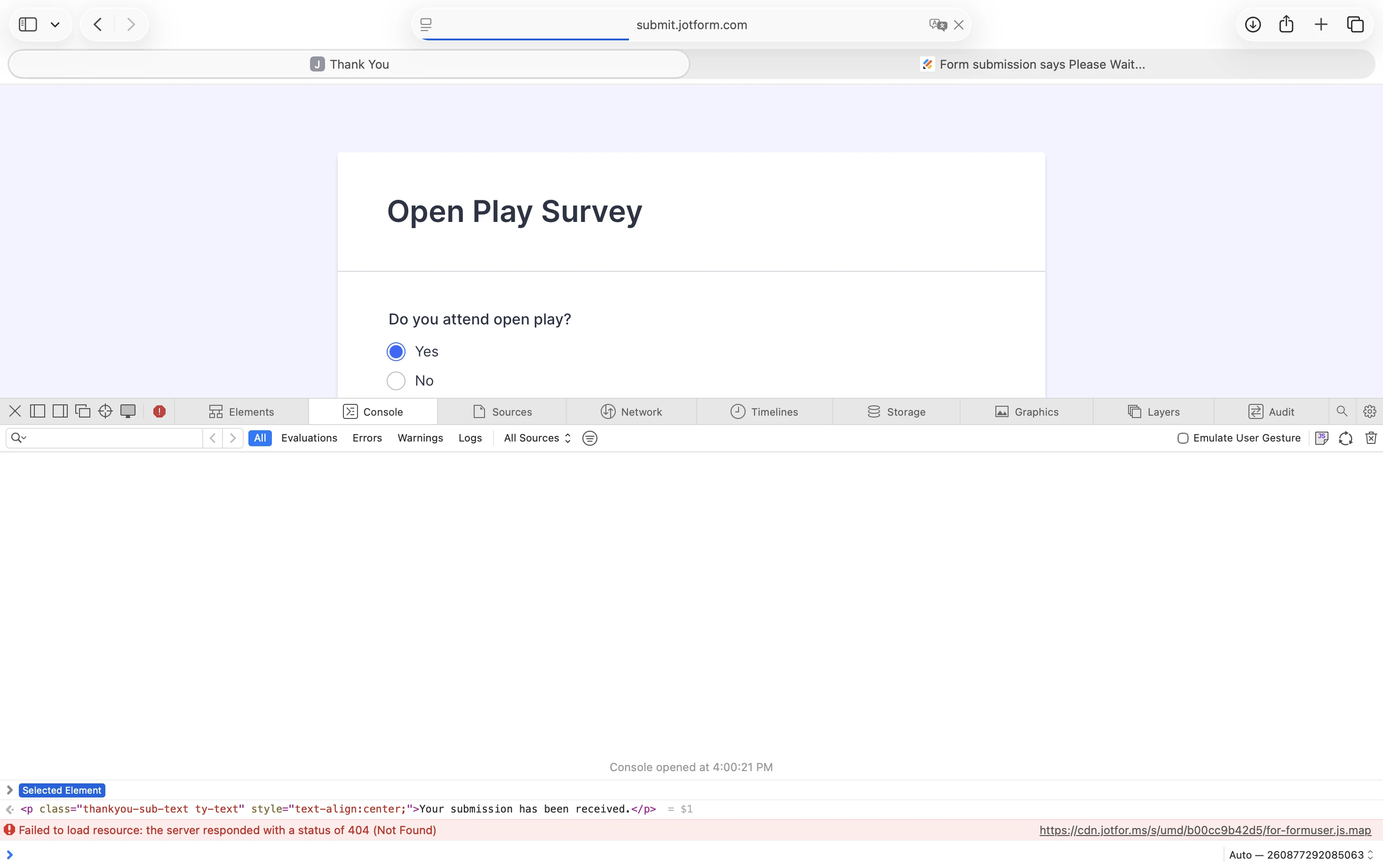Go to the previous console search result

[213, 438]
